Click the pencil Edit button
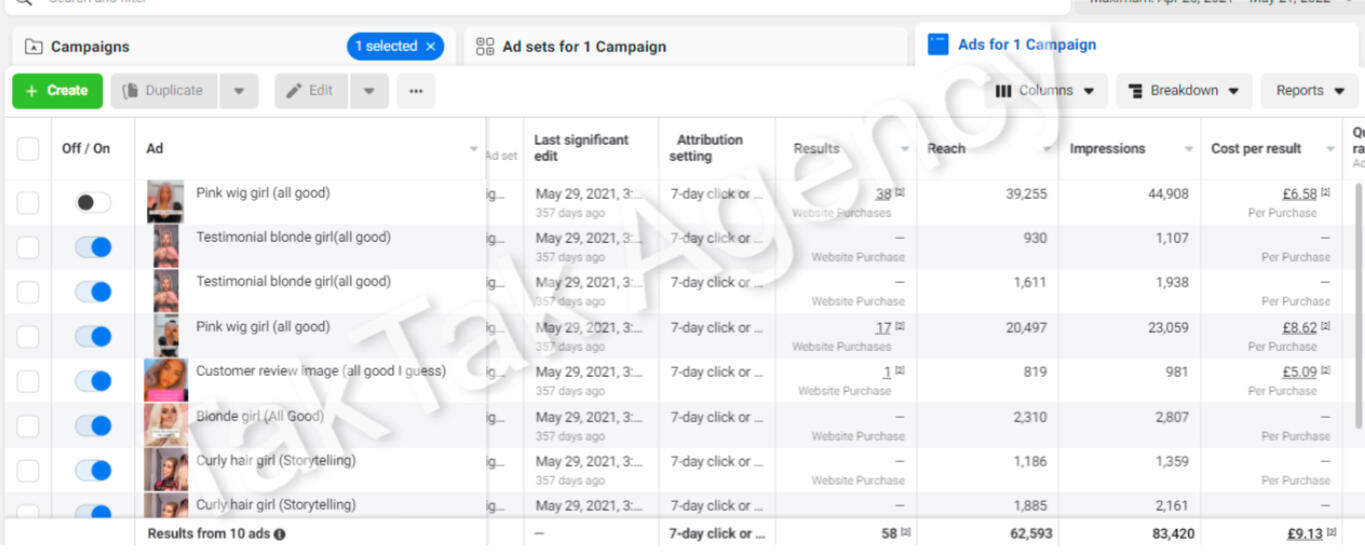Viewport: 1365px width, 555px height. point(311,91)
